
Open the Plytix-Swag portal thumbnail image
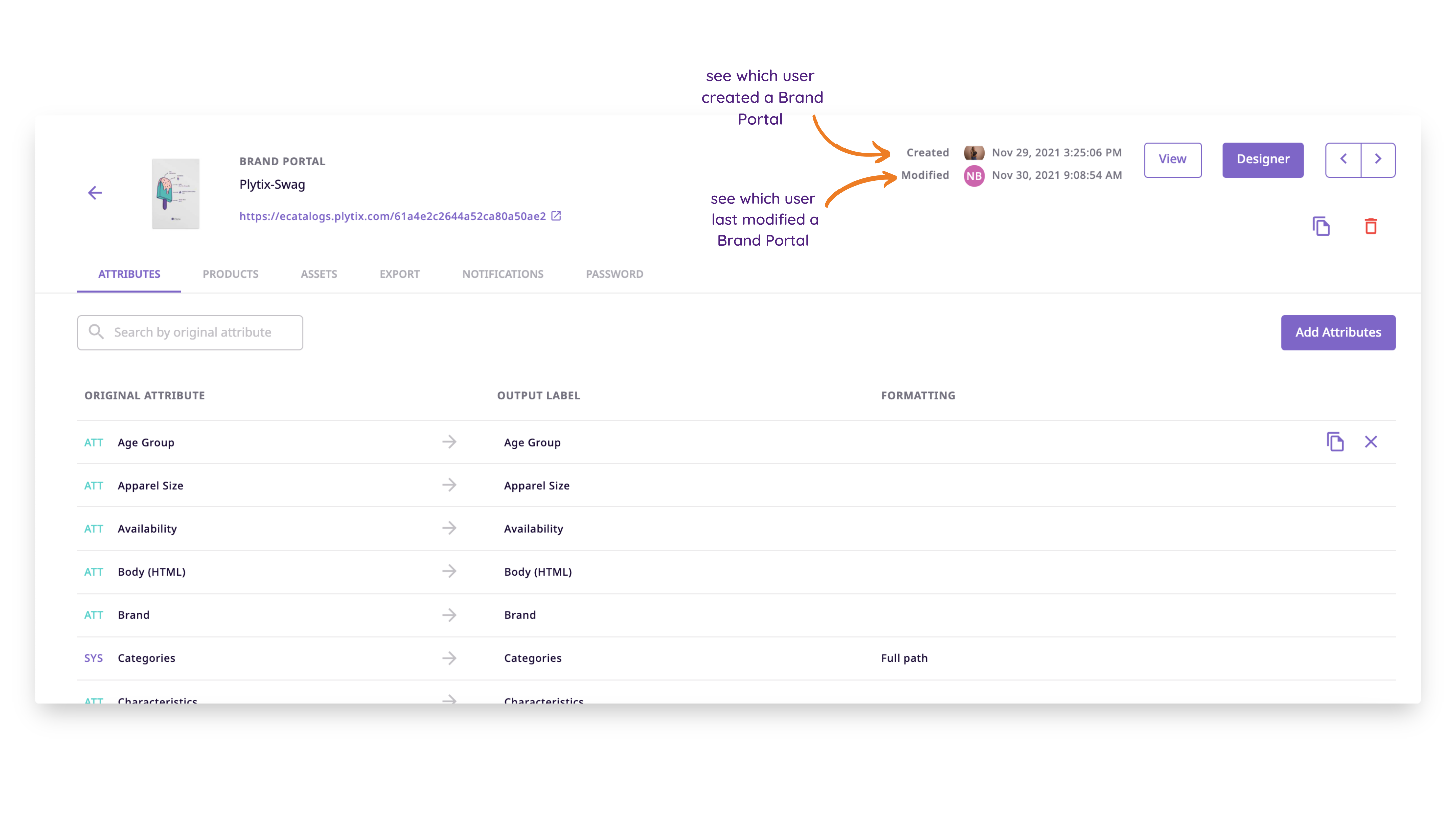click(x=176, y=194)
